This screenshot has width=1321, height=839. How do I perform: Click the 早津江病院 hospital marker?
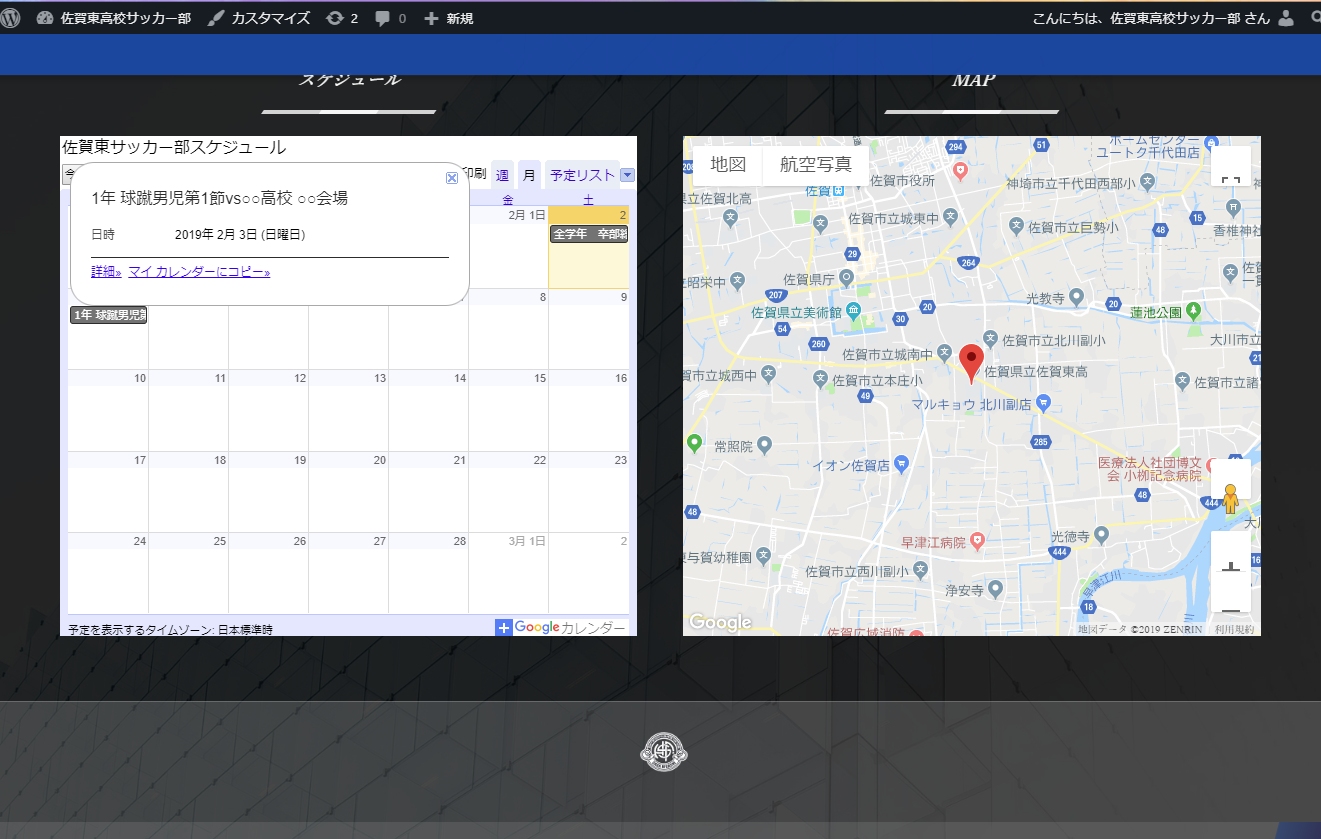[978, 542]
